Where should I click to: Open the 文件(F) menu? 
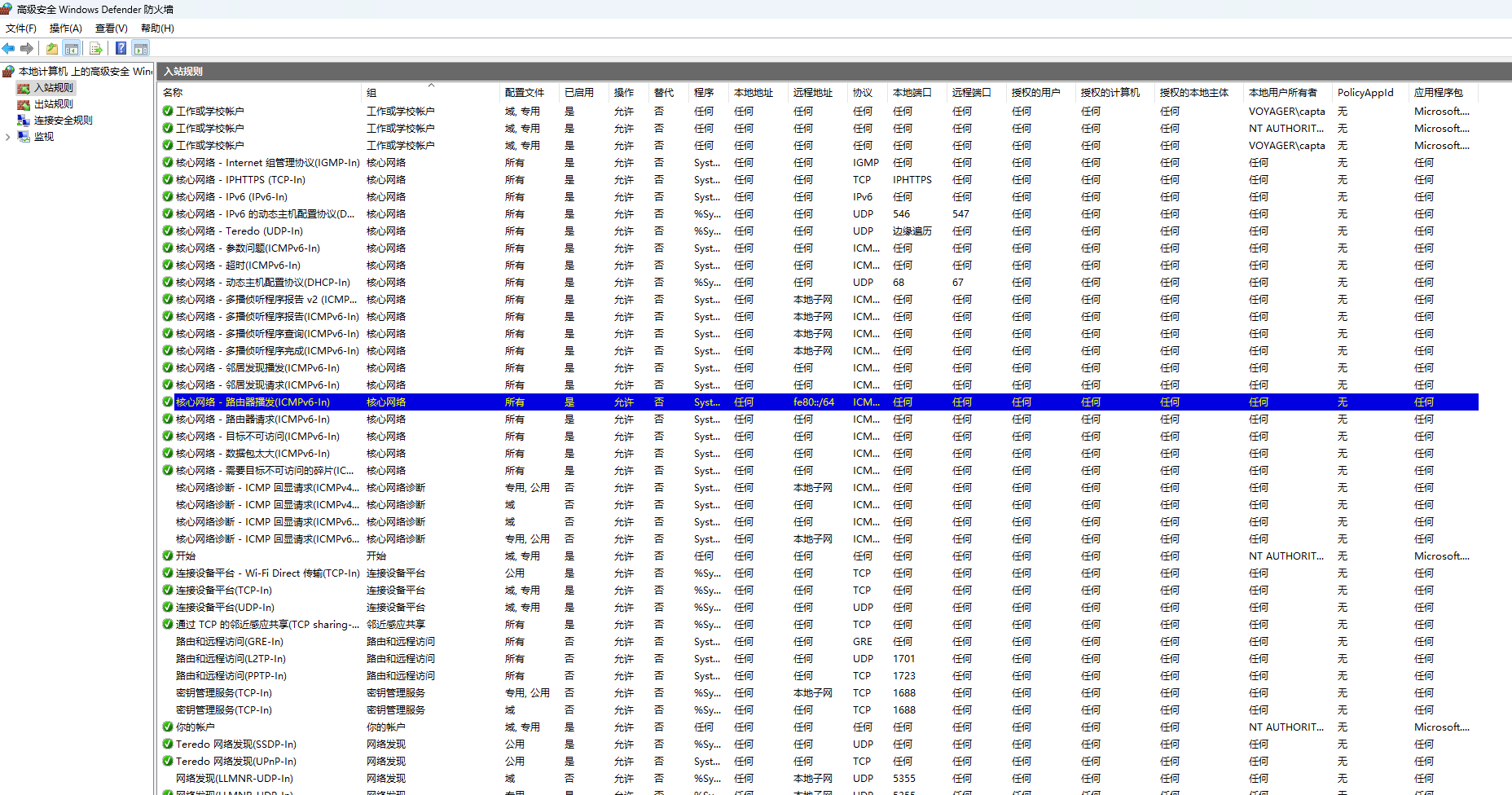point(21,29)
